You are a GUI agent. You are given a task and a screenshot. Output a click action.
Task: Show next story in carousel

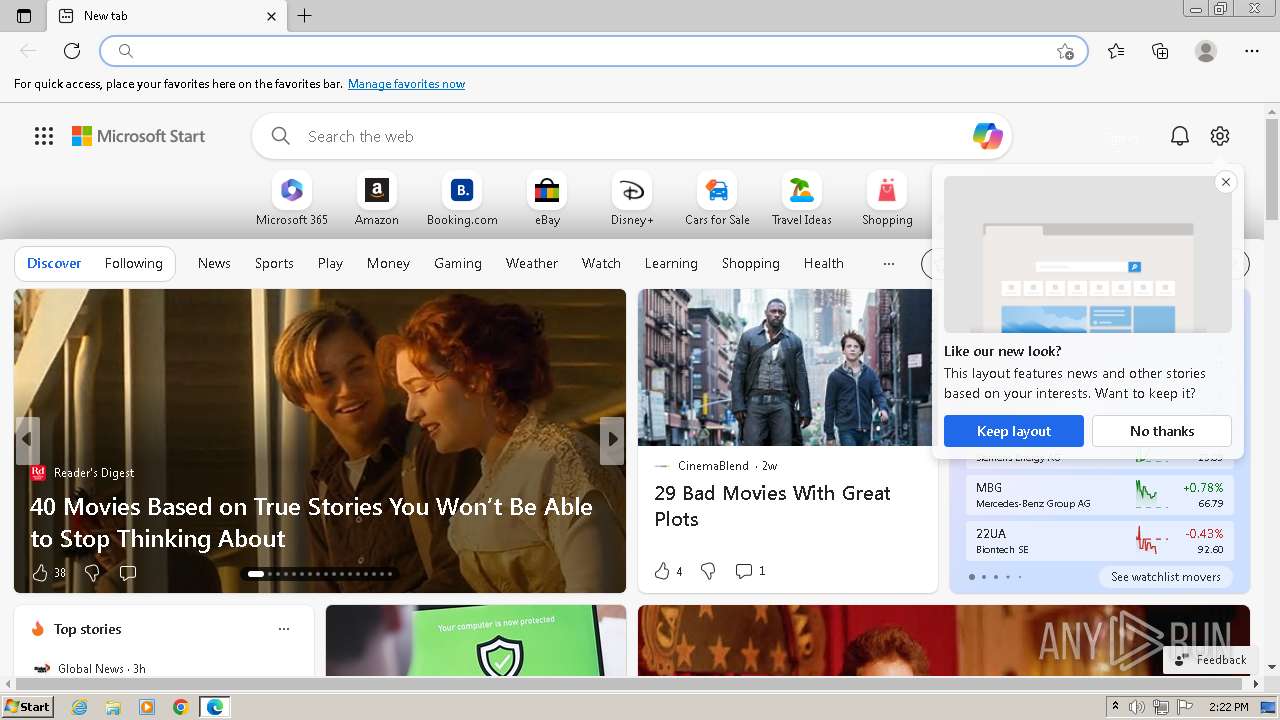pos(612,439)
